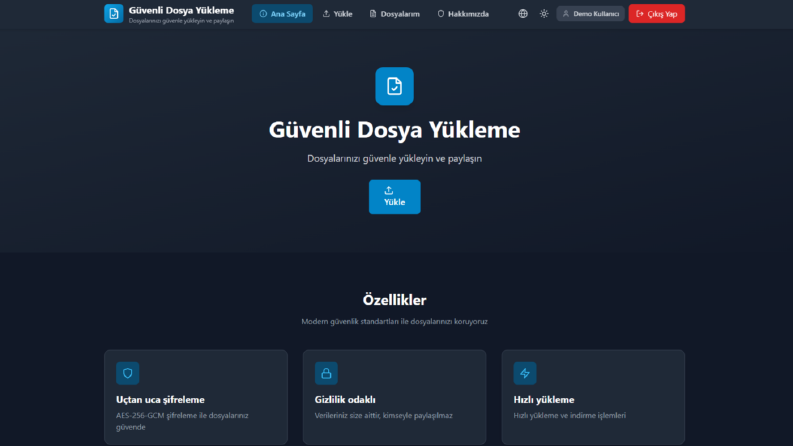Click the shield icon on encryption card
This screenshot has width=793, height=446.
(127, 373)
